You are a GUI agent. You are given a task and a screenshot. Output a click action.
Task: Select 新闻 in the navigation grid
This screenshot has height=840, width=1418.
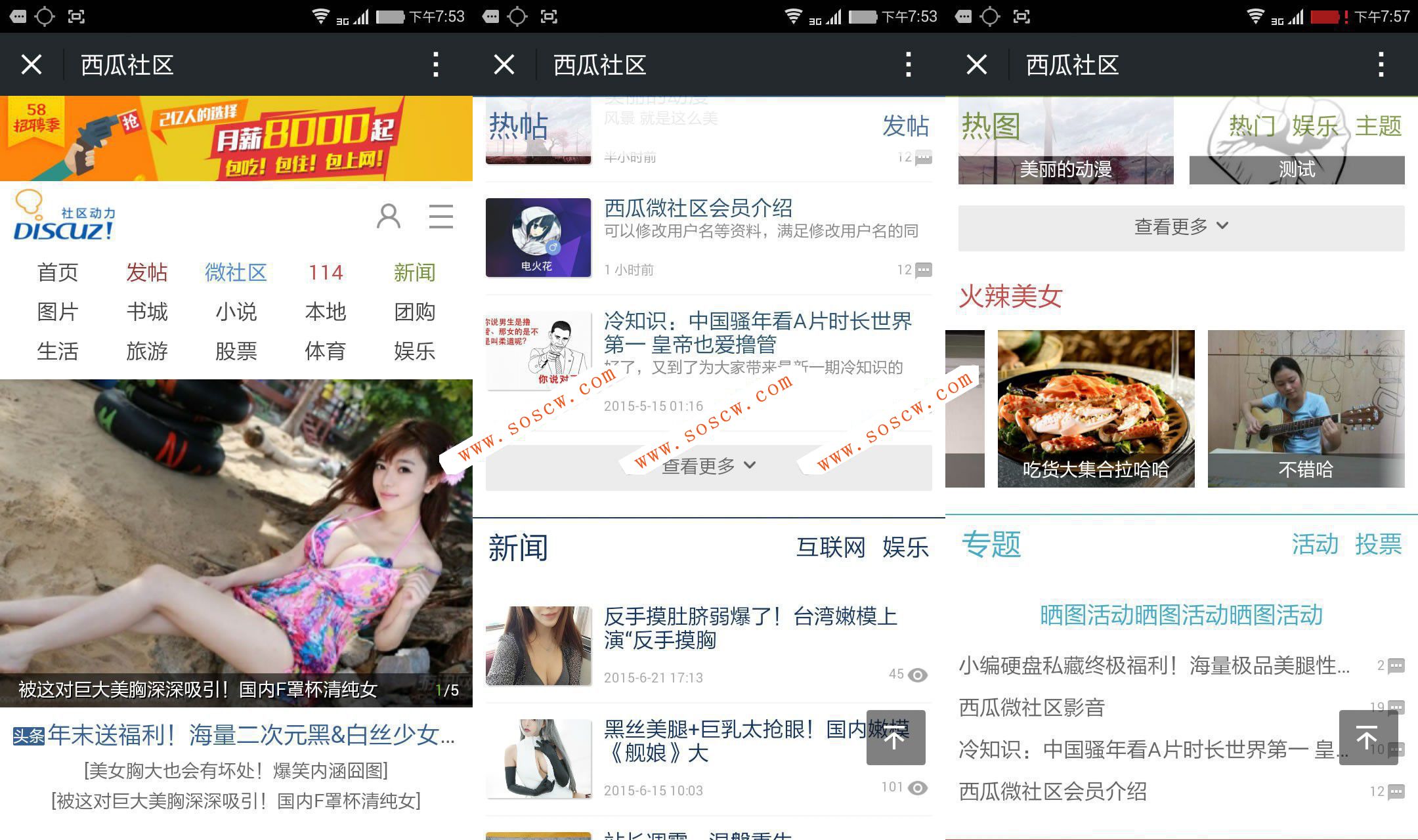click(415, 272)
